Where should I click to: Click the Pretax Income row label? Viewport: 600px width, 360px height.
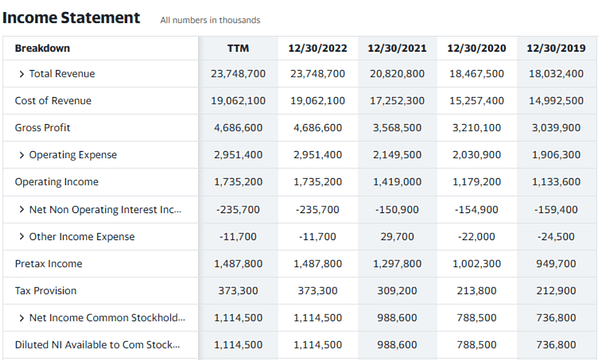pos(49,264)
